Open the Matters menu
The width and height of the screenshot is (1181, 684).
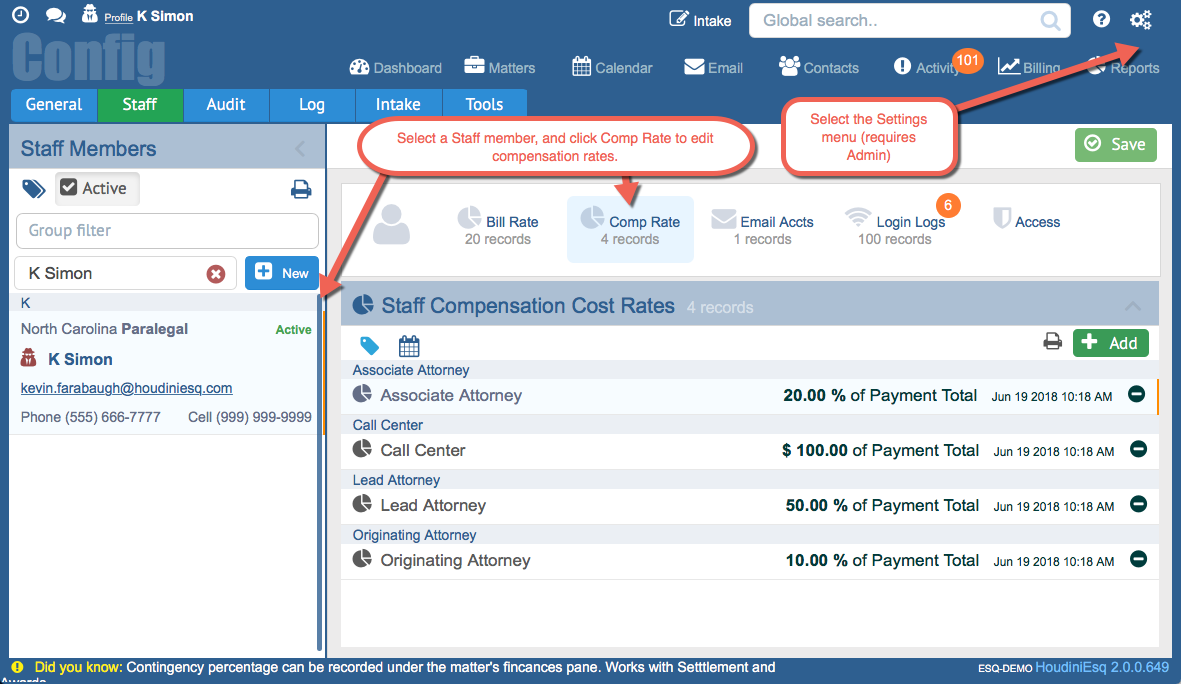click(499, 67)
